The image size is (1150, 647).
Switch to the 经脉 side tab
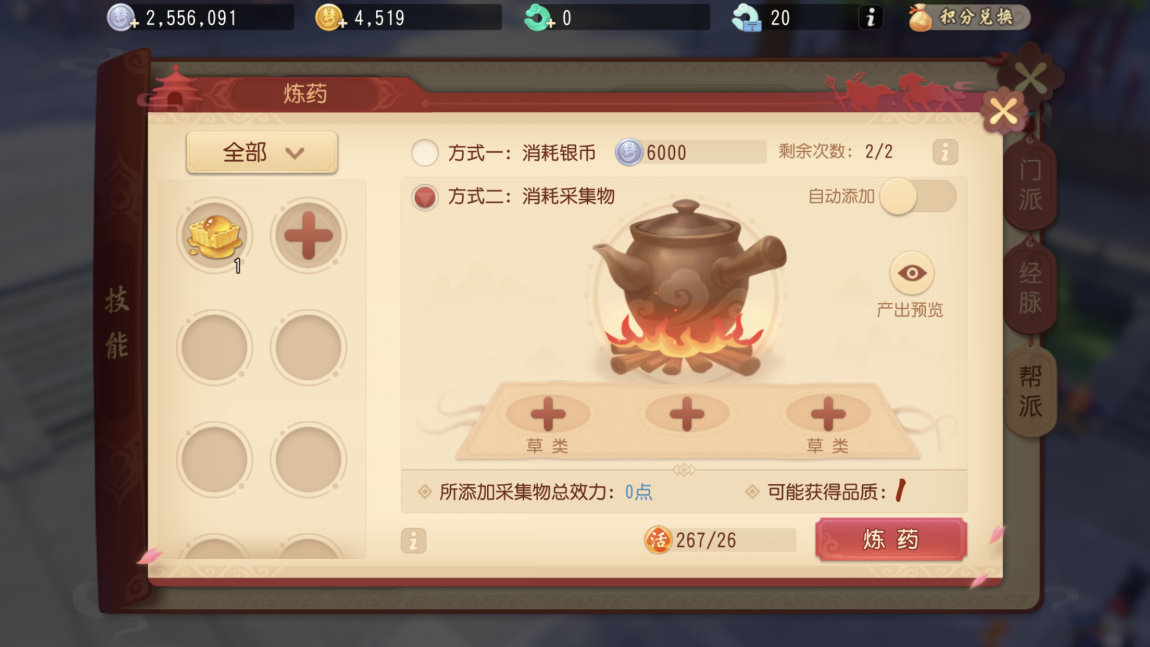(x=1030, y=288)
